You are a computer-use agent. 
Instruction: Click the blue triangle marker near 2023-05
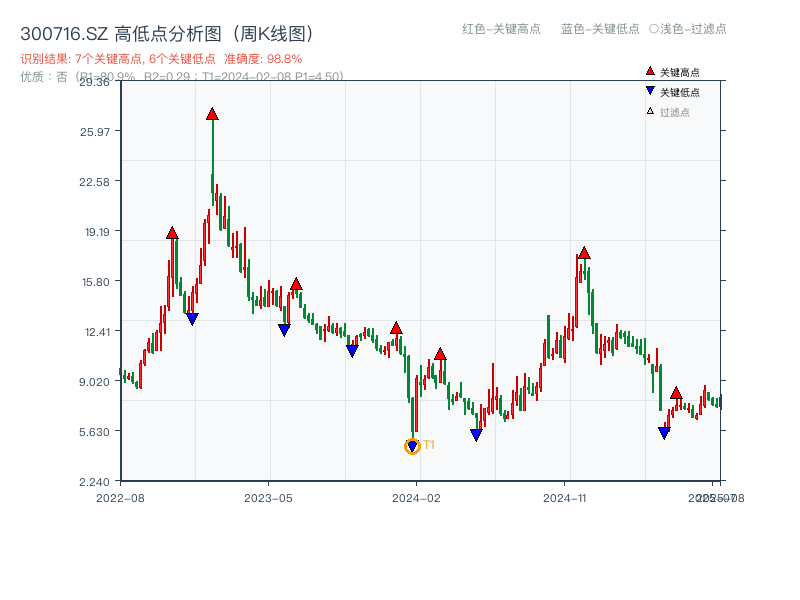tap(283, 329)
